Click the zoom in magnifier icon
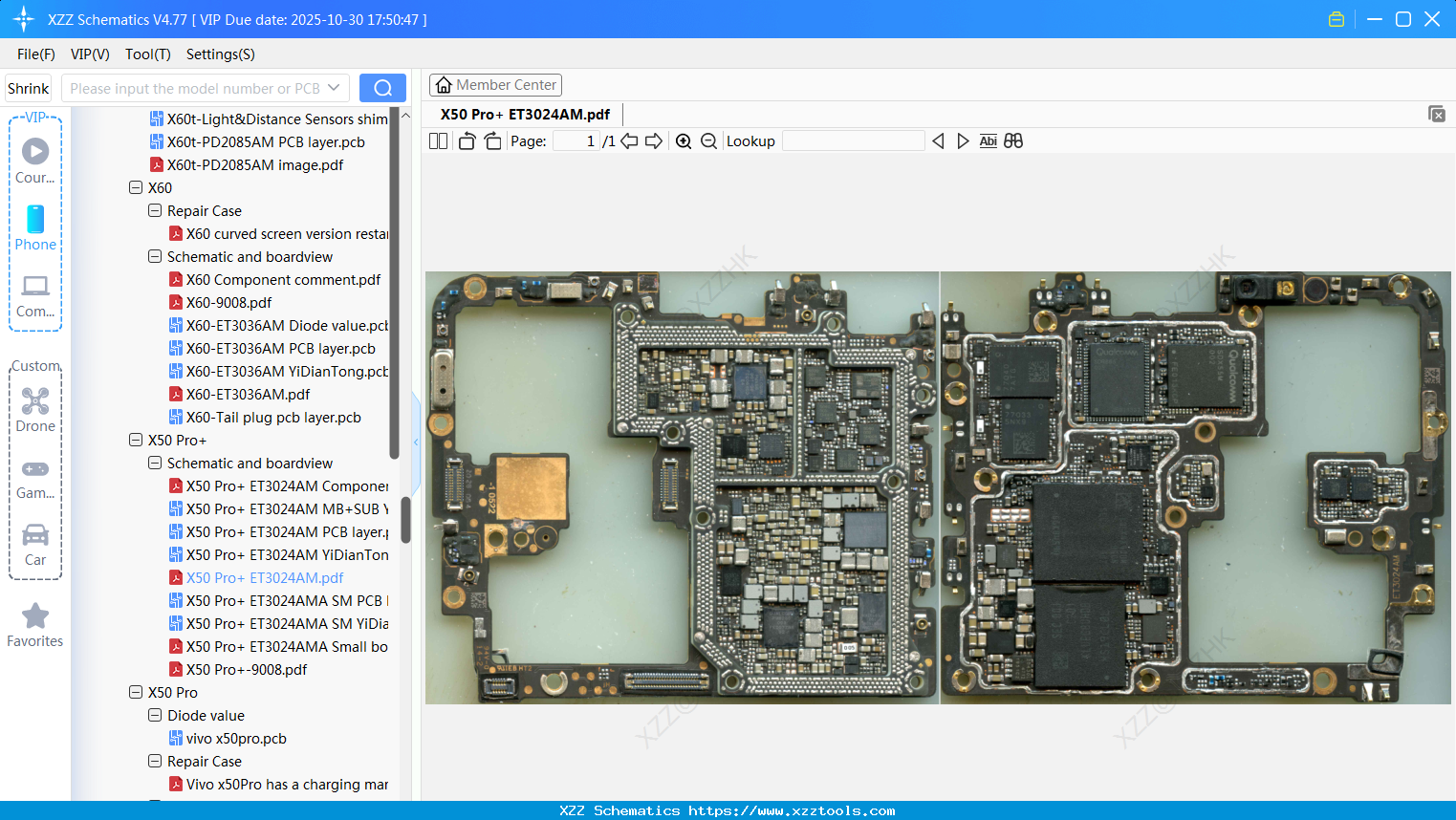Viewport: 1456px width, 820px height. pos(684,141)
